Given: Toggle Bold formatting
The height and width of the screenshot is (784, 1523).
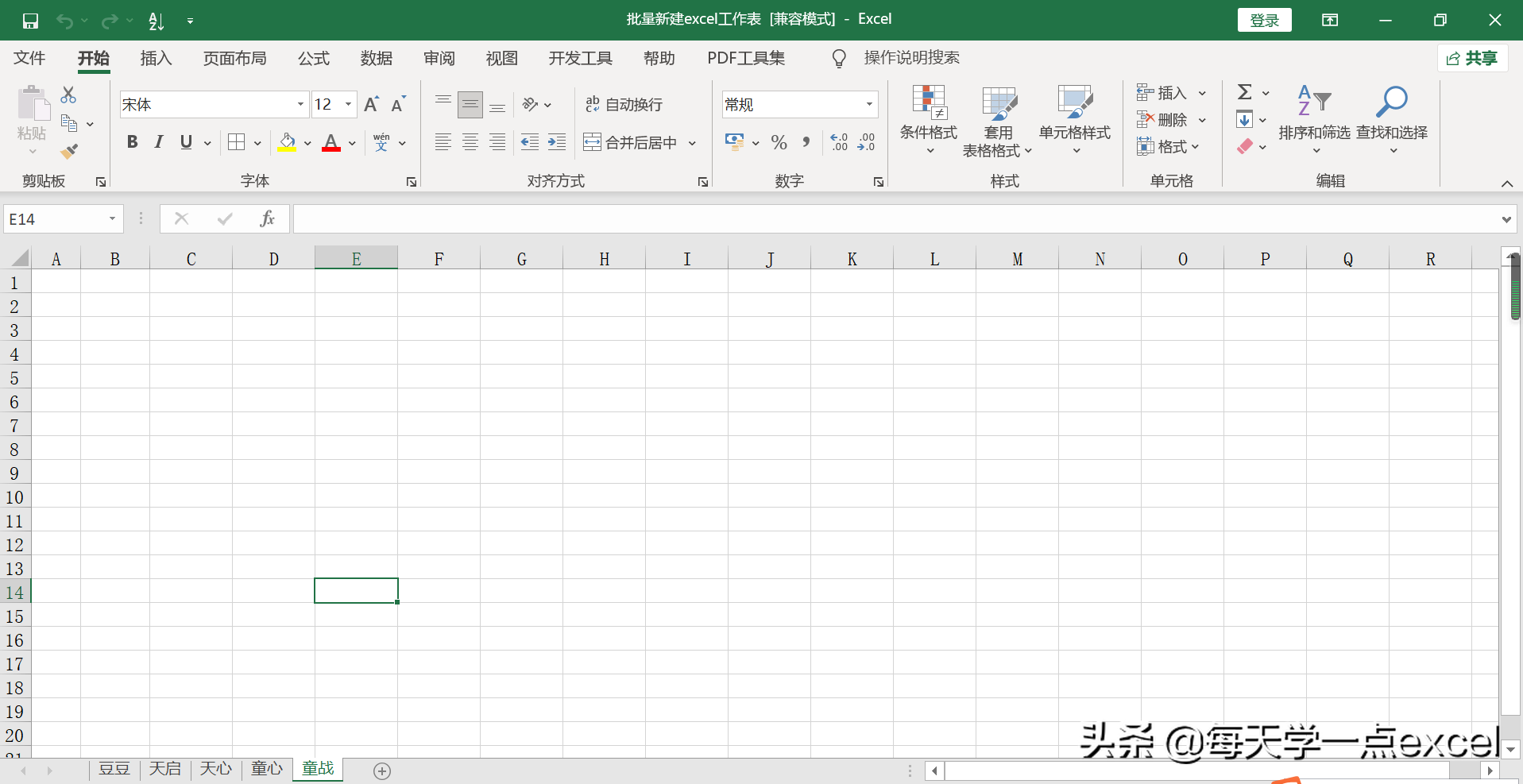Looking at the screenshot, I should click(x=133, y=142).
